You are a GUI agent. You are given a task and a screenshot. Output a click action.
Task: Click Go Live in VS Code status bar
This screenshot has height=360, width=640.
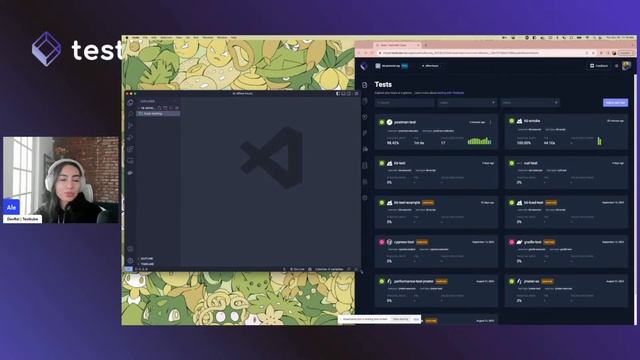point(298,269)
